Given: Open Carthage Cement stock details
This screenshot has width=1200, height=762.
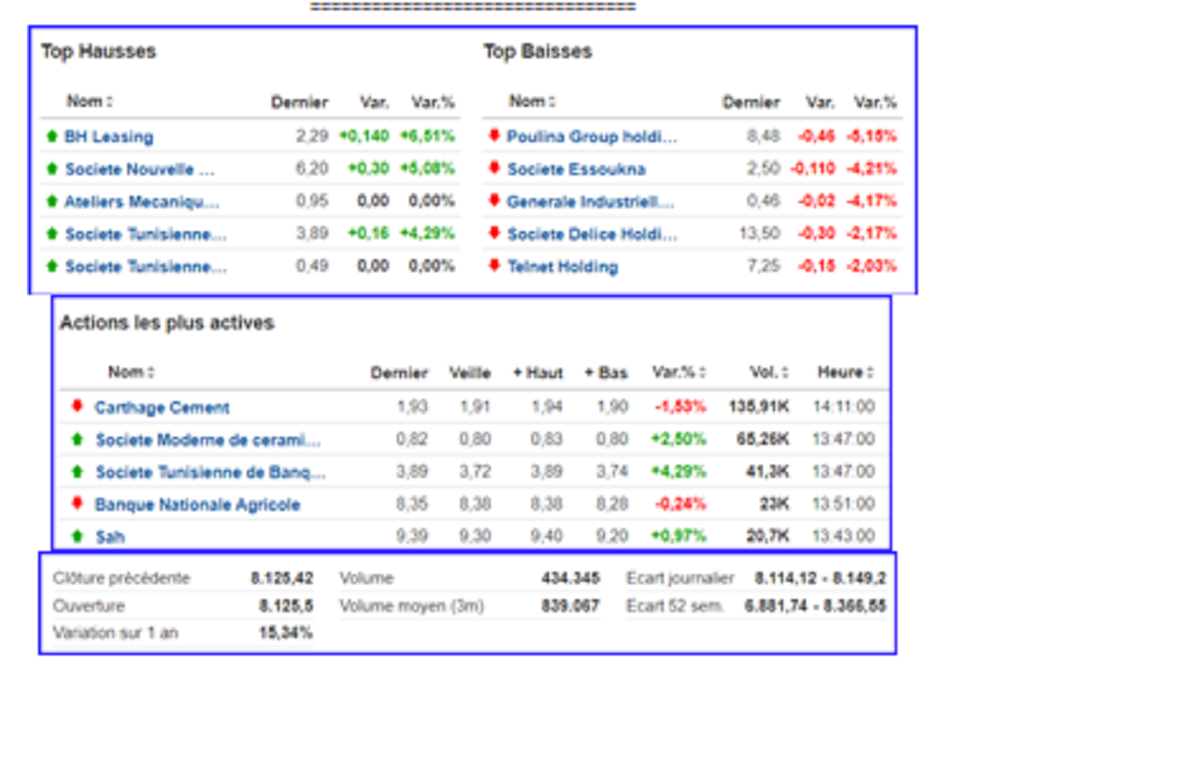Looking at the screenshot, I should point(162,407).
